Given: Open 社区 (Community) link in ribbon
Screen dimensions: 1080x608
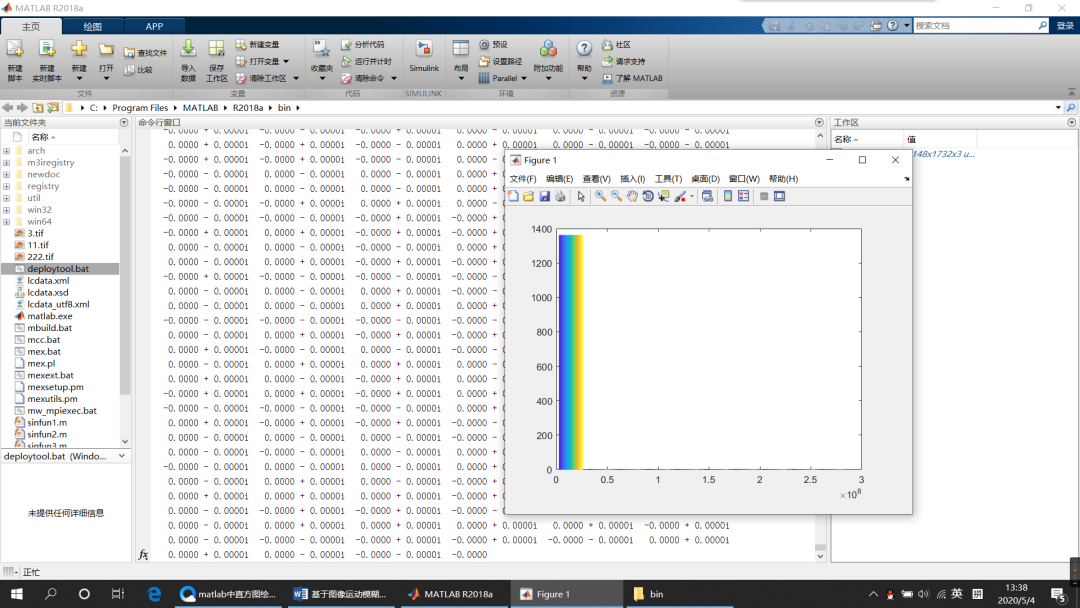Looking at the screenshot, I should tap(616, 44).
